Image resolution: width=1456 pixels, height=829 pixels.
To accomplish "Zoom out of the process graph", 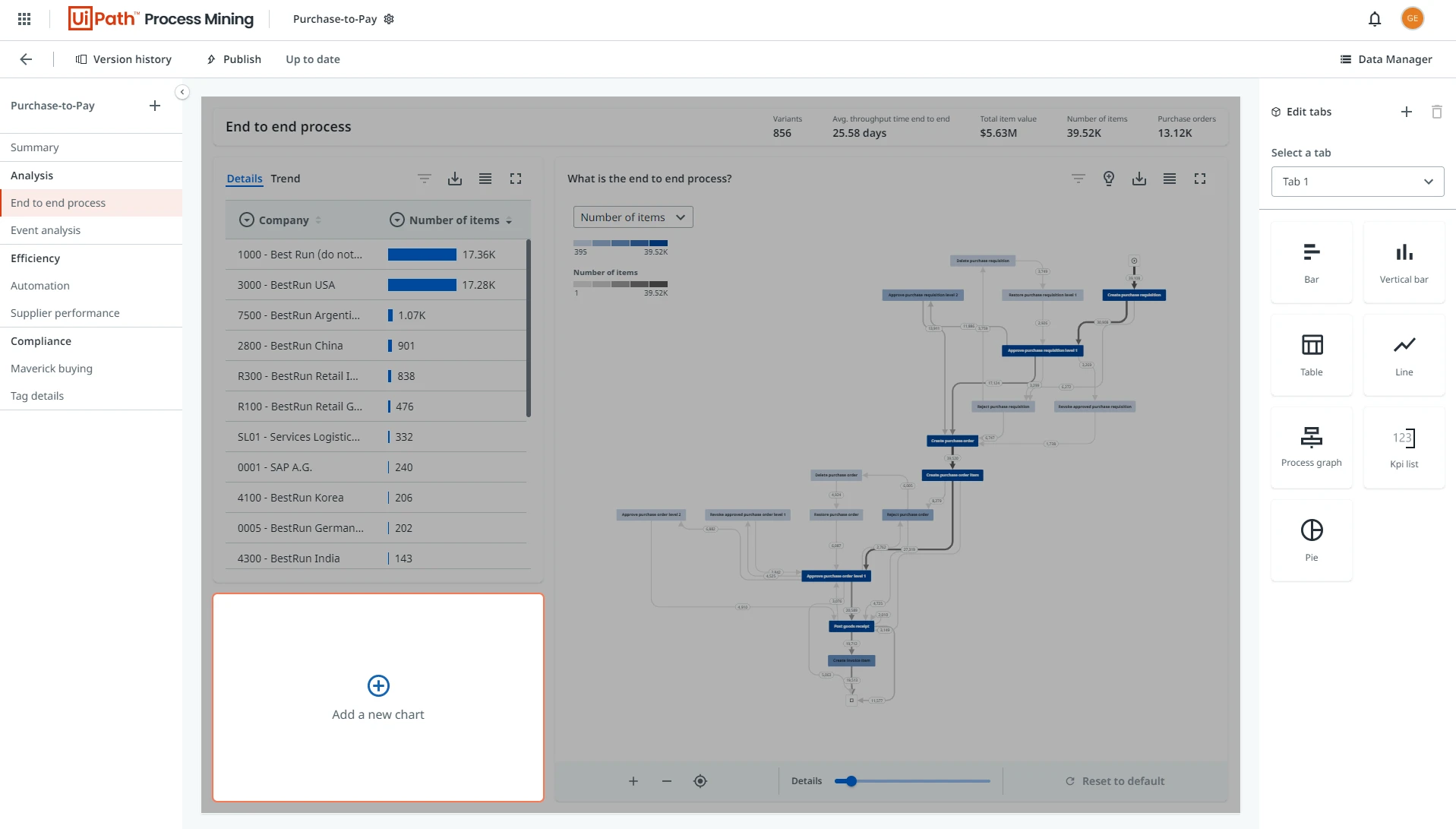I will coord(667,781).
